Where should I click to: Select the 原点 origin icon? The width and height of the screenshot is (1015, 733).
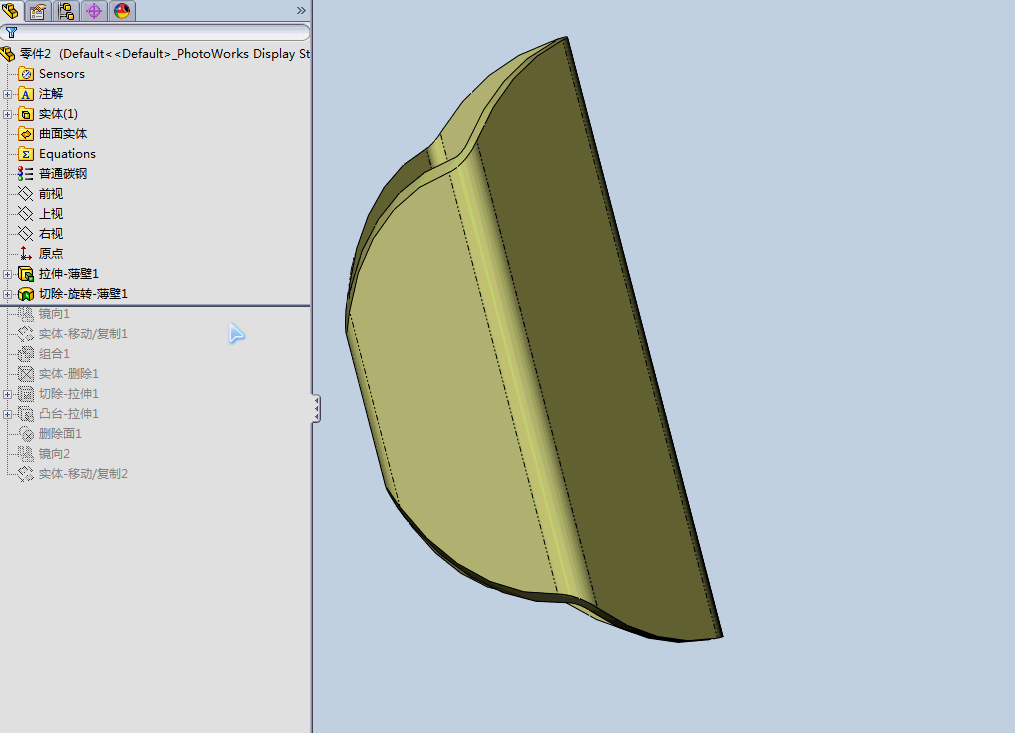(26, 254)
